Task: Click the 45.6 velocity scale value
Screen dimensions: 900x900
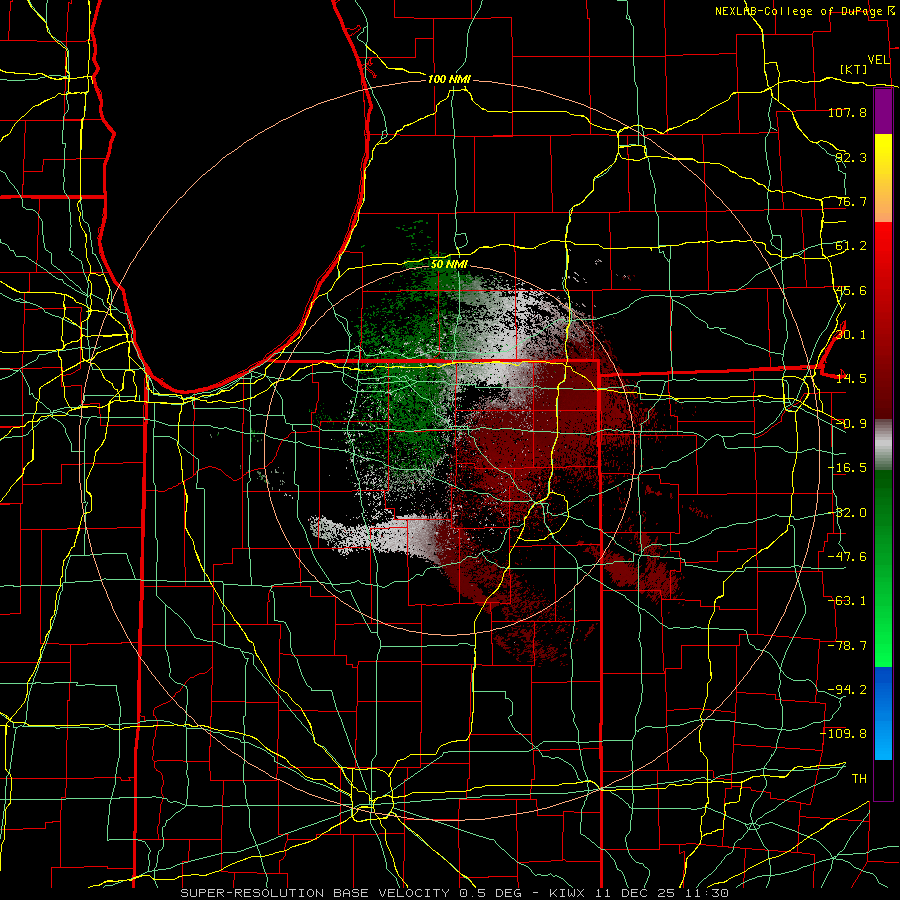Action: [x=851, y=290]
